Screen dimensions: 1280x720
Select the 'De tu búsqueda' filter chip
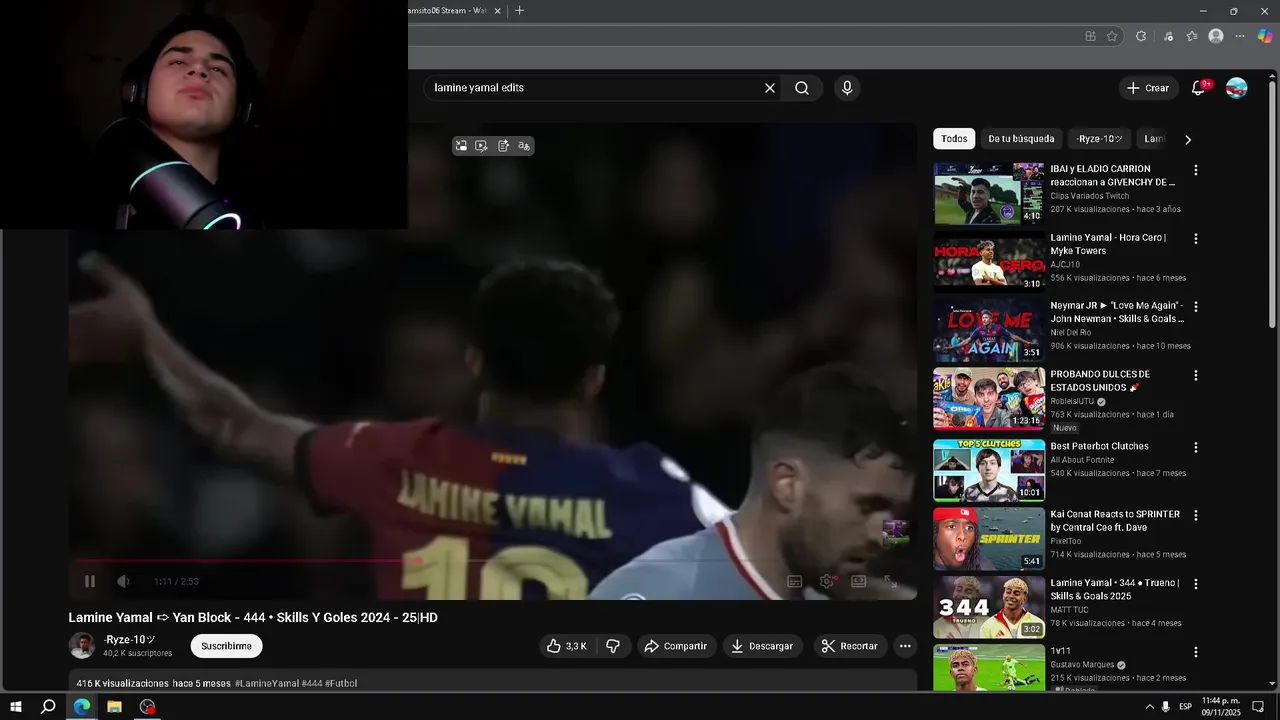tap(1021, 139)
